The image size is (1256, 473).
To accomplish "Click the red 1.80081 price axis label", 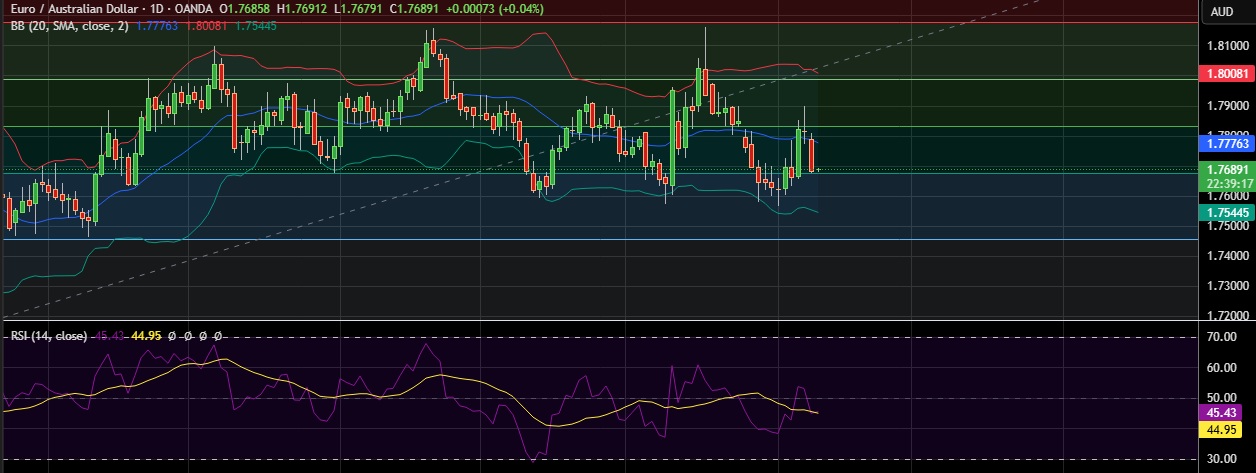I will point(1226,74).
